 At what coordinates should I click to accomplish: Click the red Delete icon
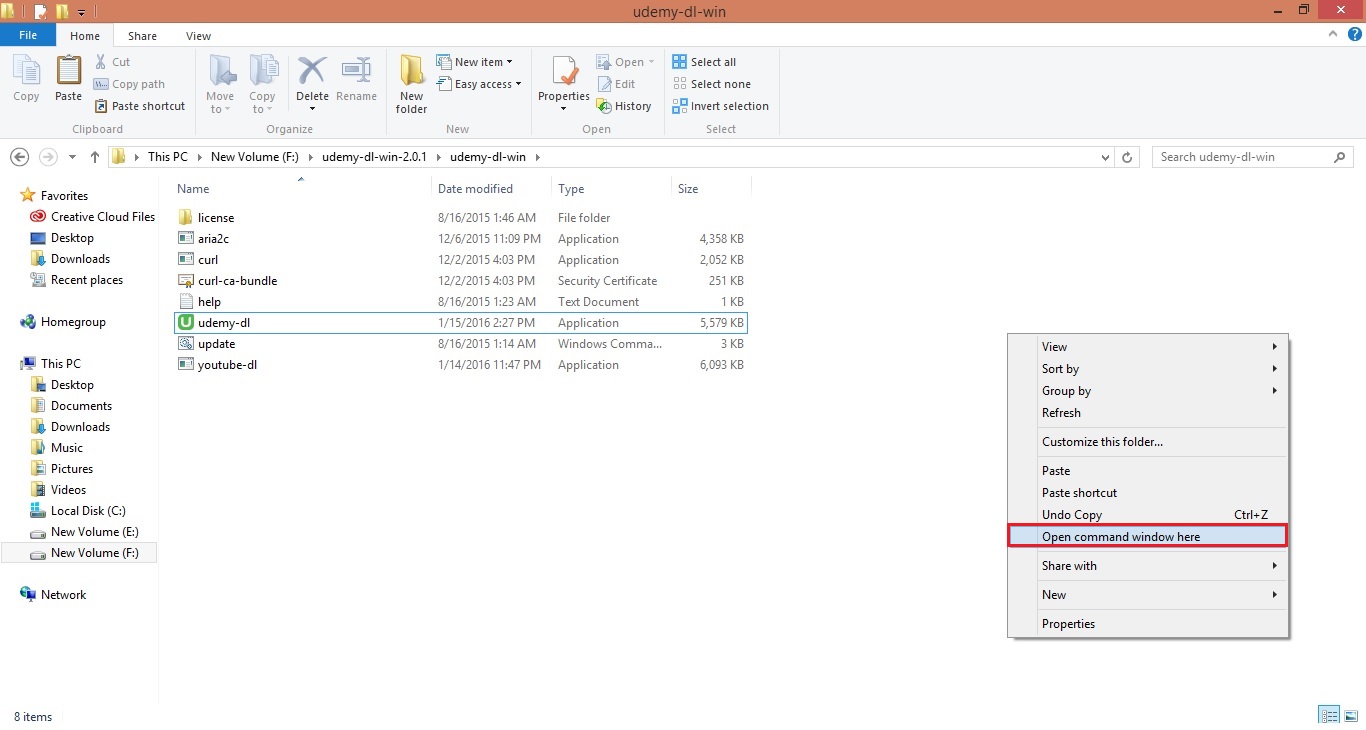(x=312, y=73)
